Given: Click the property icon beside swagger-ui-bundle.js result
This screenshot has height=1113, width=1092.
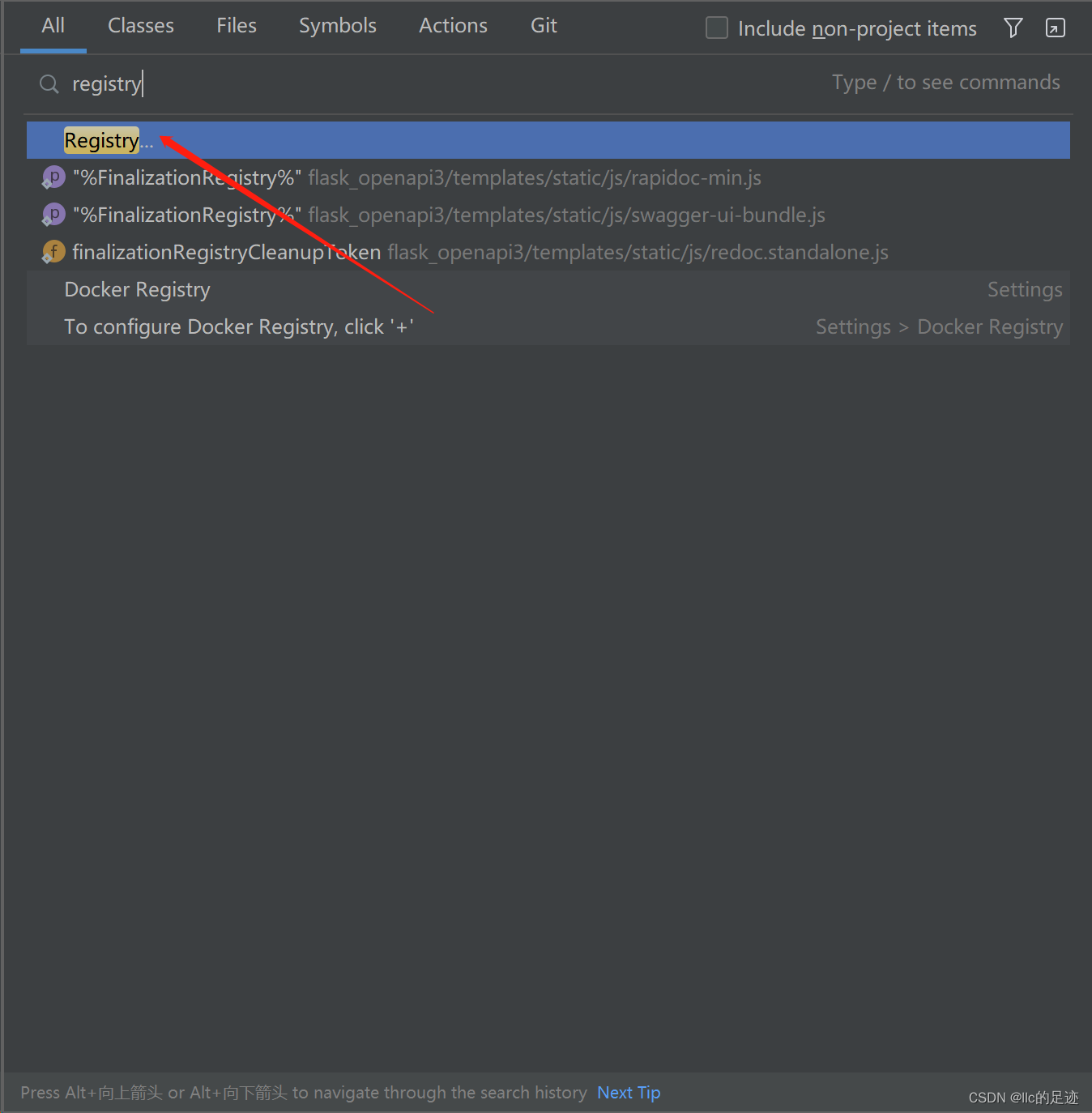Looking at the screenshot, I should (53, 214).
